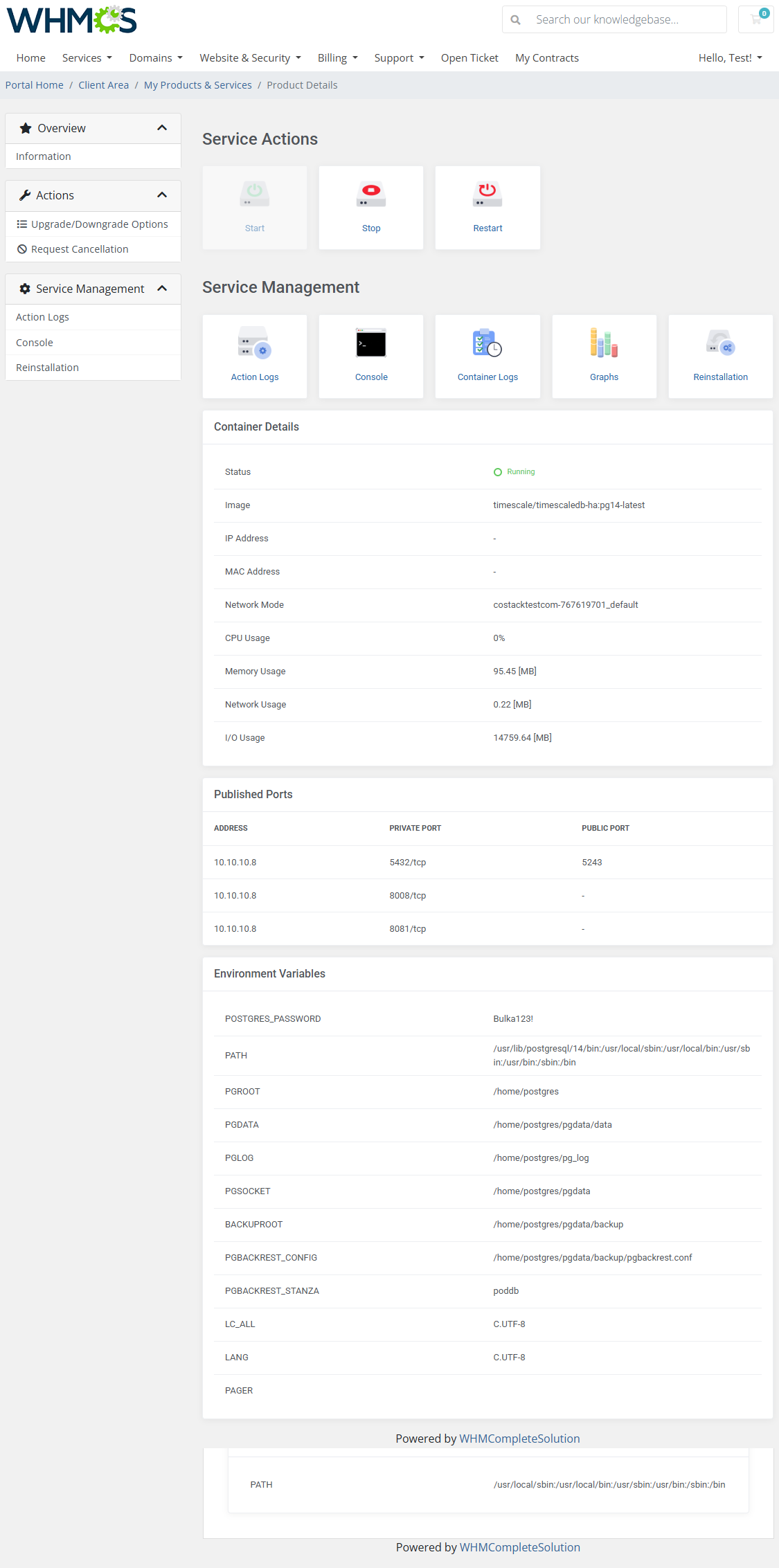Click POSTGRES_PASSWORD value Bulka123!
779x1568 pixels.
pos(513,1019)
